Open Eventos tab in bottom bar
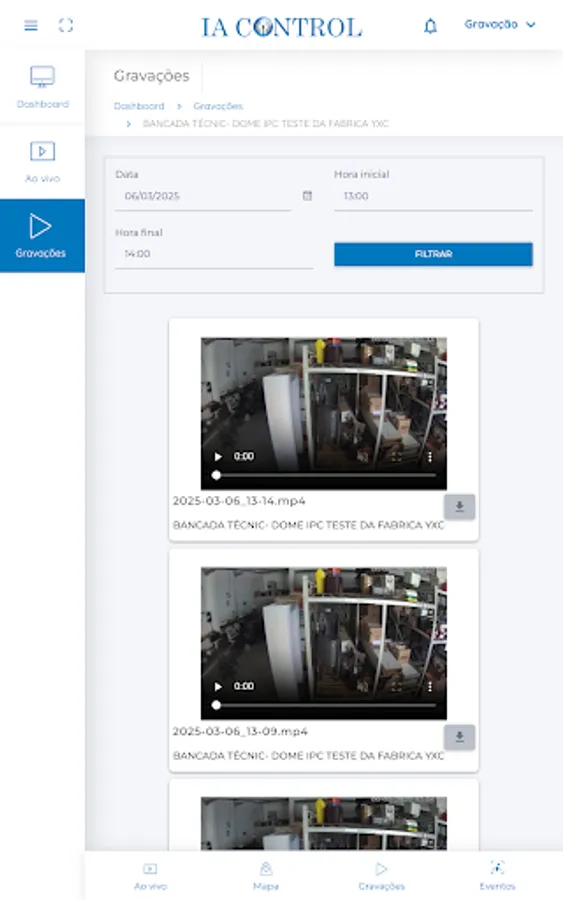563x900 pixels. [498, 876]
